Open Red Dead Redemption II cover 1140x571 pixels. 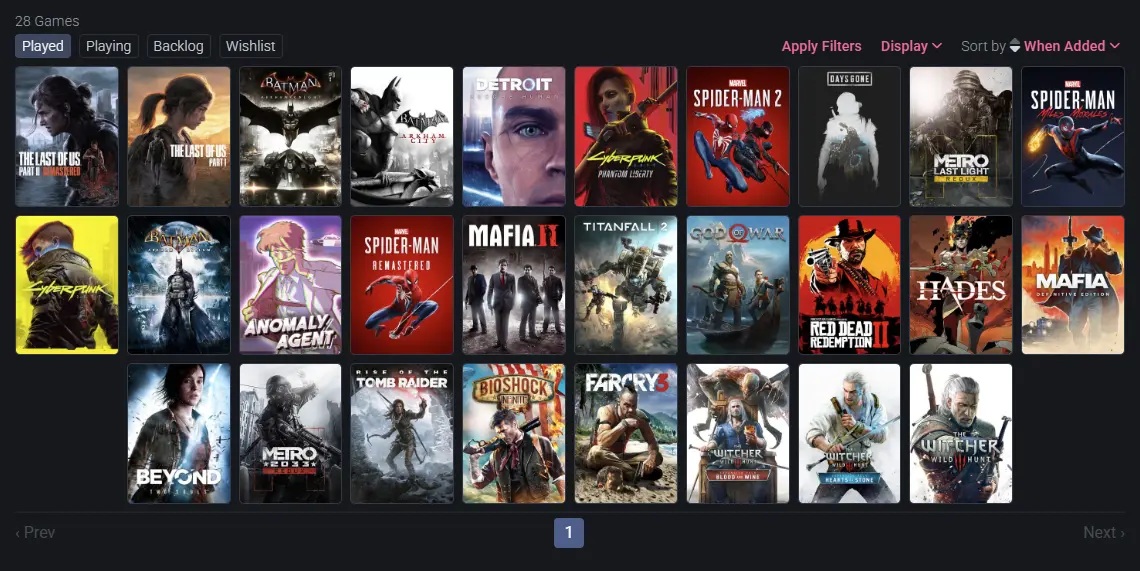(849, 285)
